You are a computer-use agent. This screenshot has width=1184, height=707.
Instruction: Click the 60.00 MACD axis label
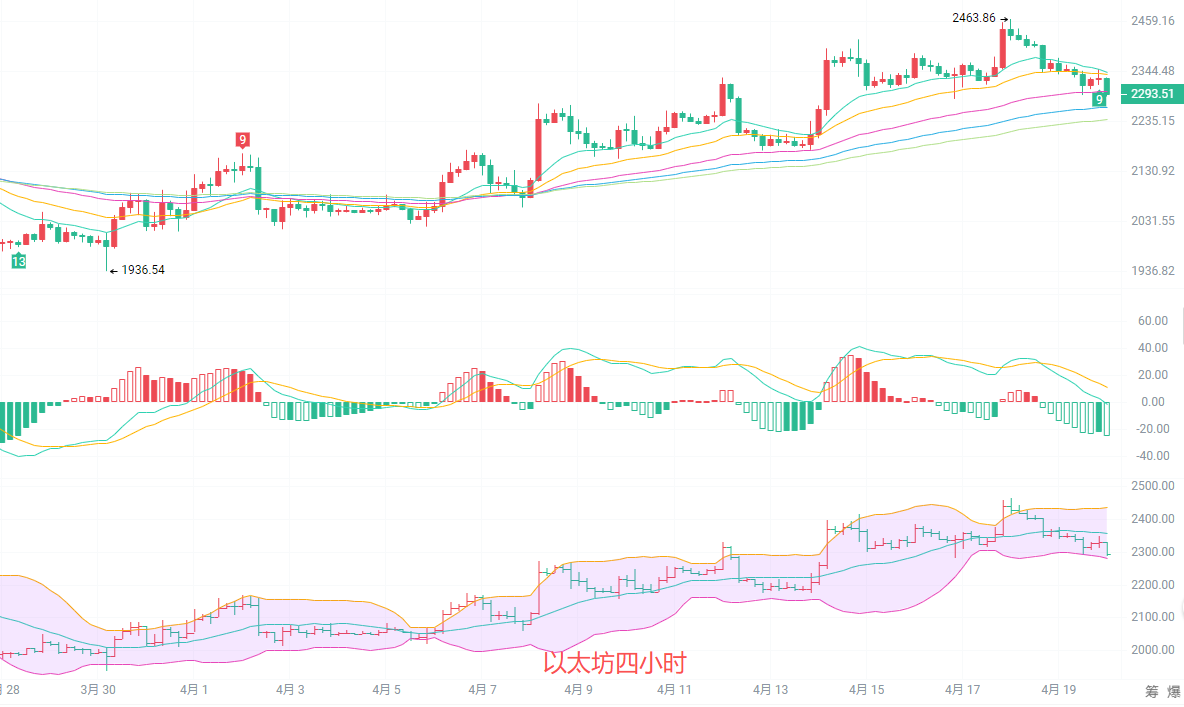click(x=1152, y=321)
